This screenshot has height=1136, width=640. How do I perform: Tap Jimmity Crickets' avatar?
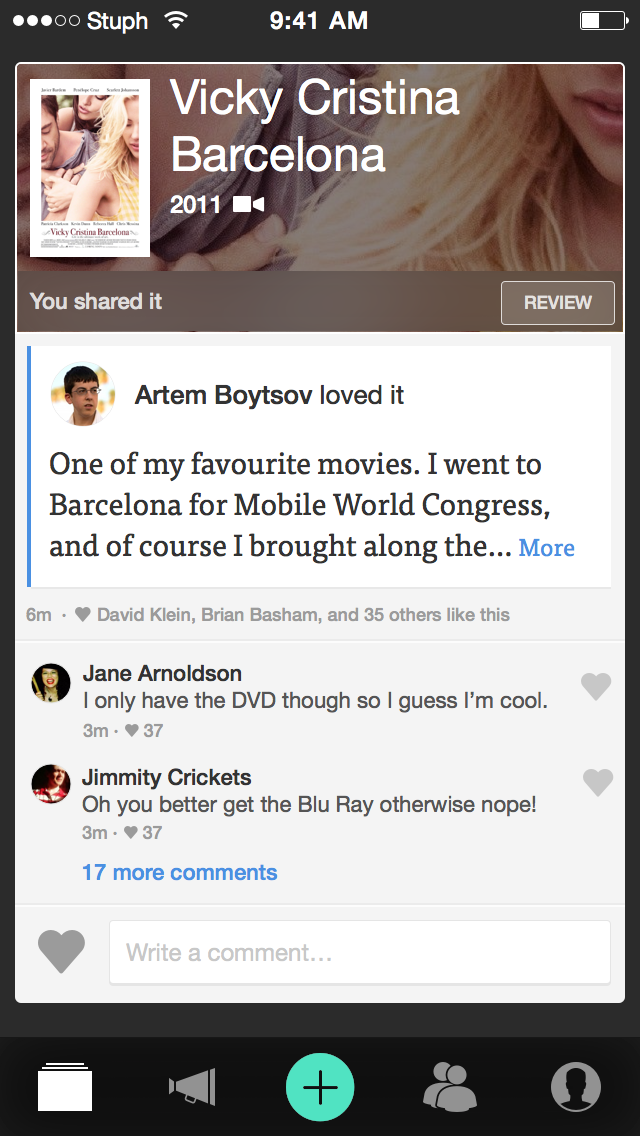(51, 784)
